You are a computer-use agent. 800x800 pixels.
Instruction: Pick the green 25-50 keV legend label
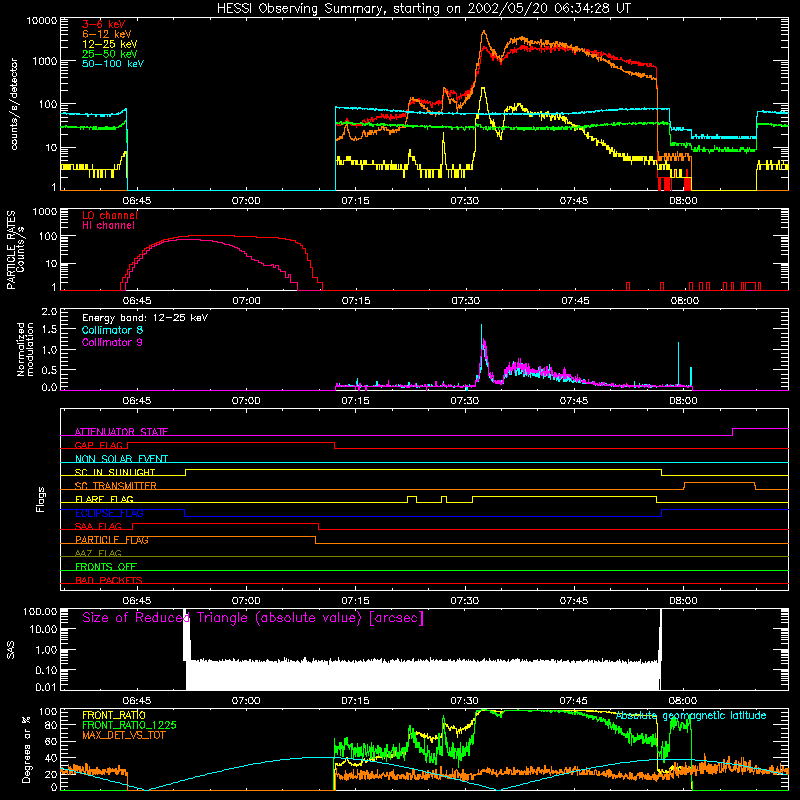pos(110,54)
